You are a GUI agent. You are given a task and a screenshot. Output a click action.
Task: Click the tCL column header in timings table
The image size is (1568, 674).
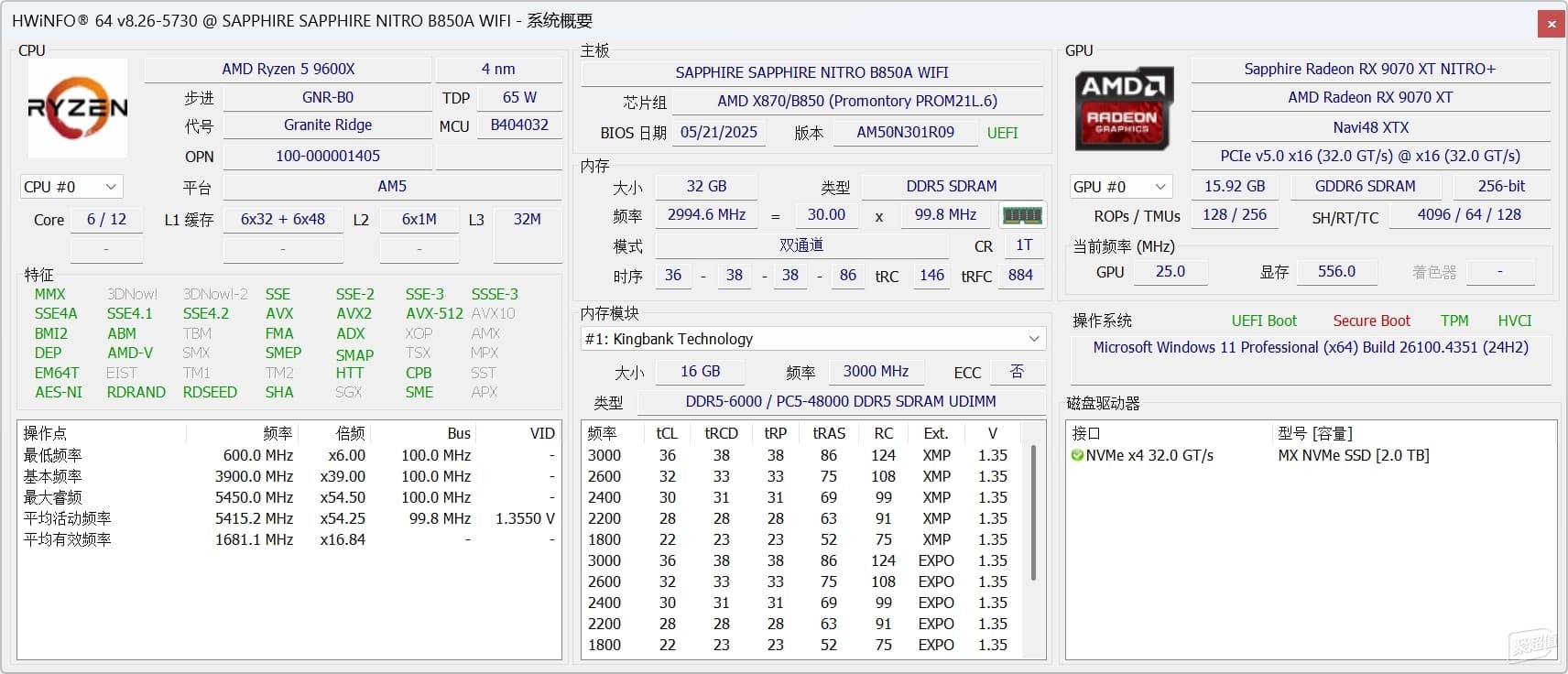(x=667, y=433)
